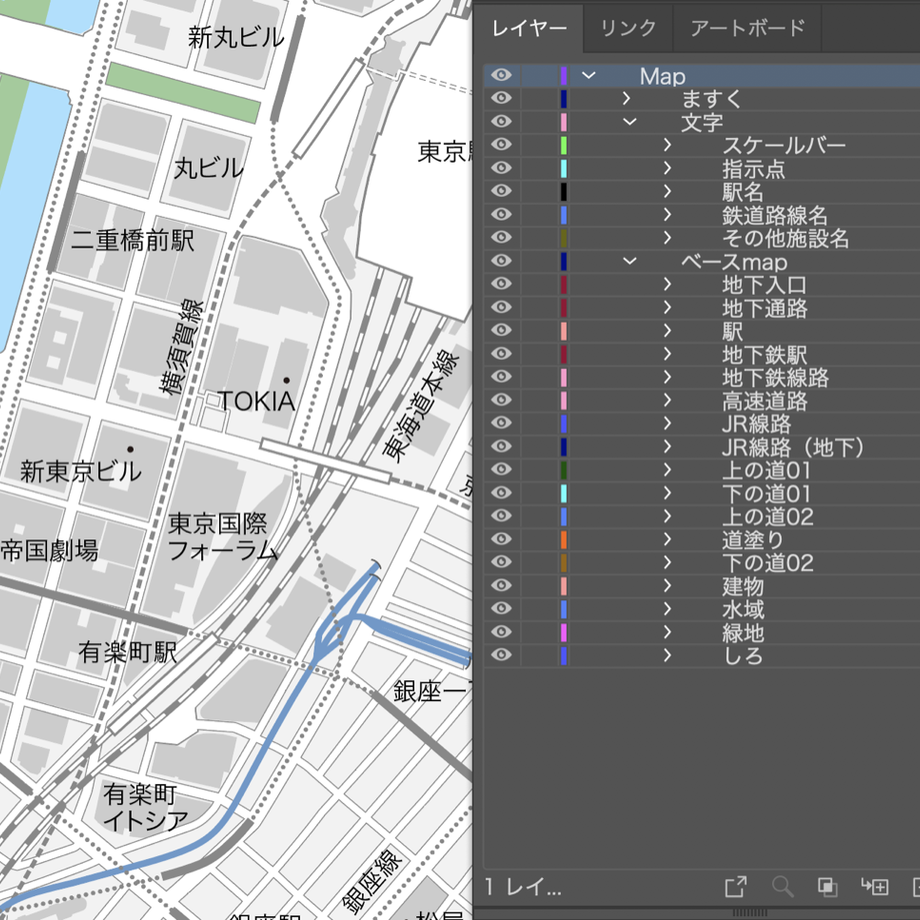The width and height of the screenshot is (920, 920).
Task: Toggle the eye for JR線路 layer
Action: click(x=501, y=422)
